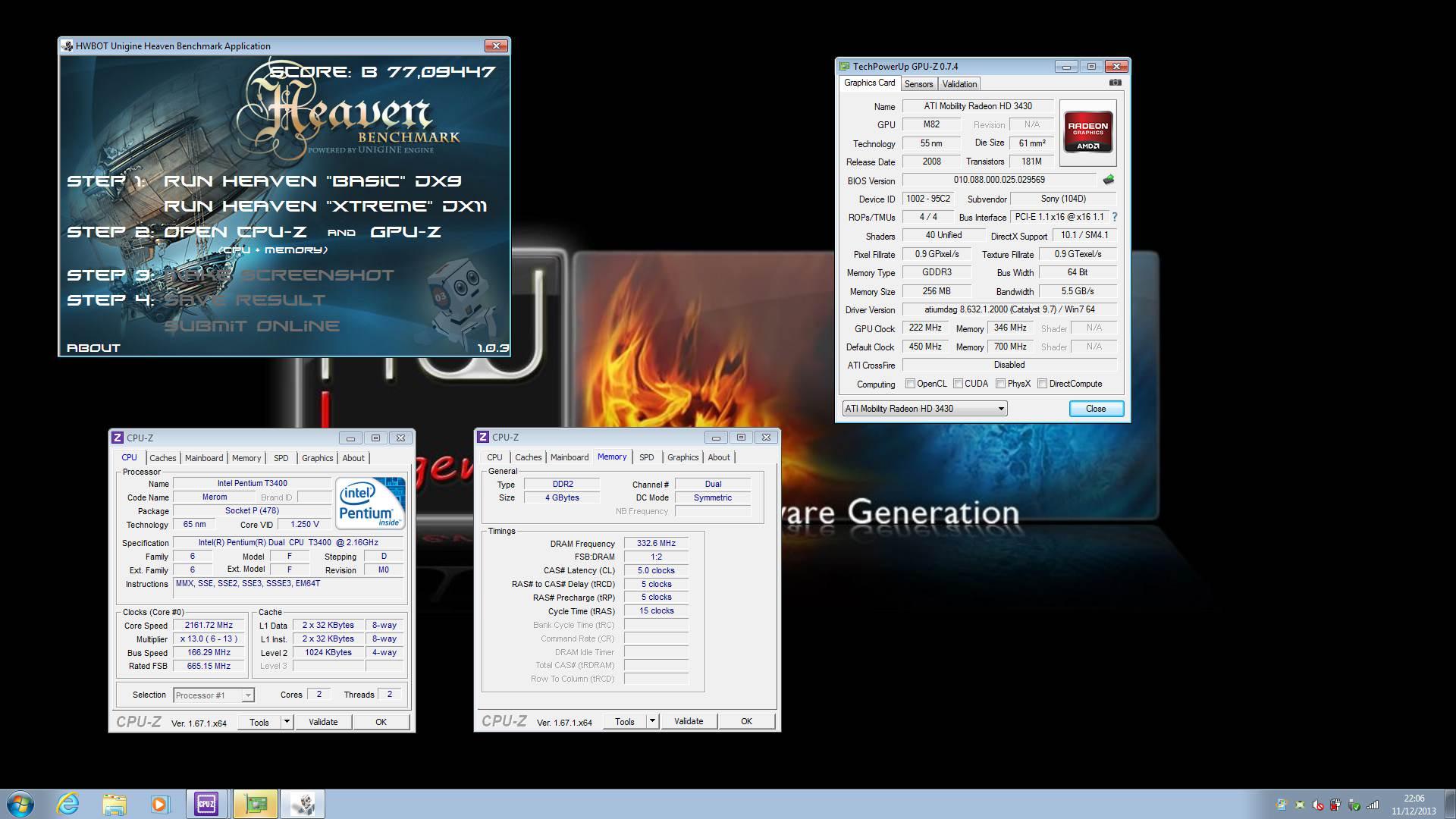Click the muted volume tray icon

click(1318, 805)
